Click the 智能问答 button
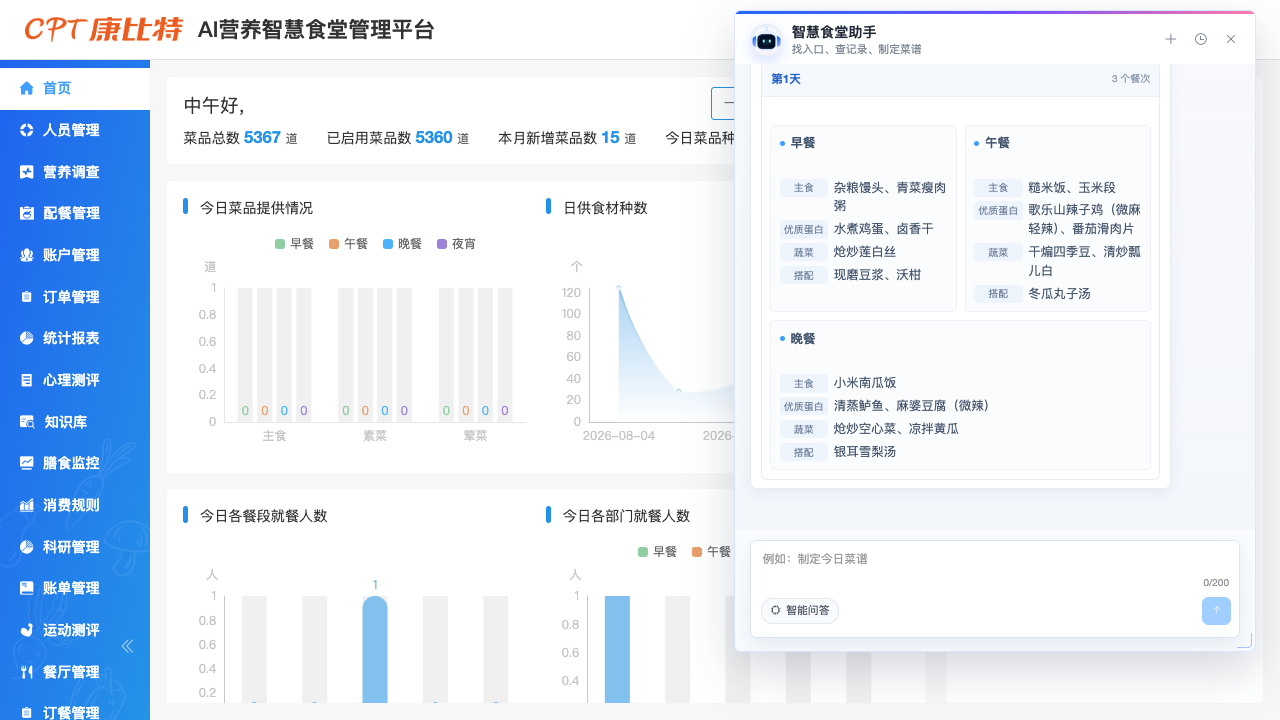 tap(800, 610)
